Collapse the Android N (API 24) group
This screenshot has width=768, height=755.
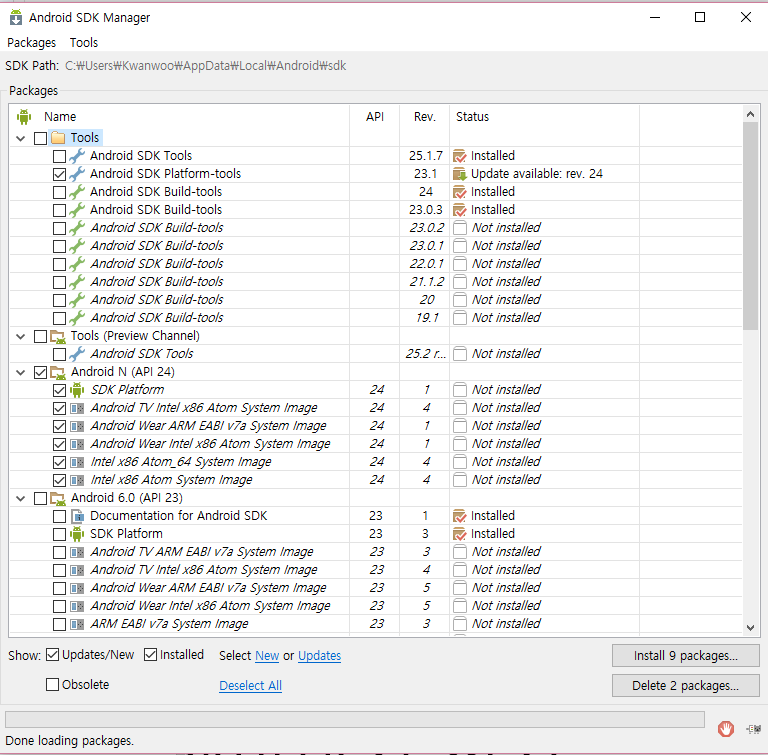(x=21, y=372)
